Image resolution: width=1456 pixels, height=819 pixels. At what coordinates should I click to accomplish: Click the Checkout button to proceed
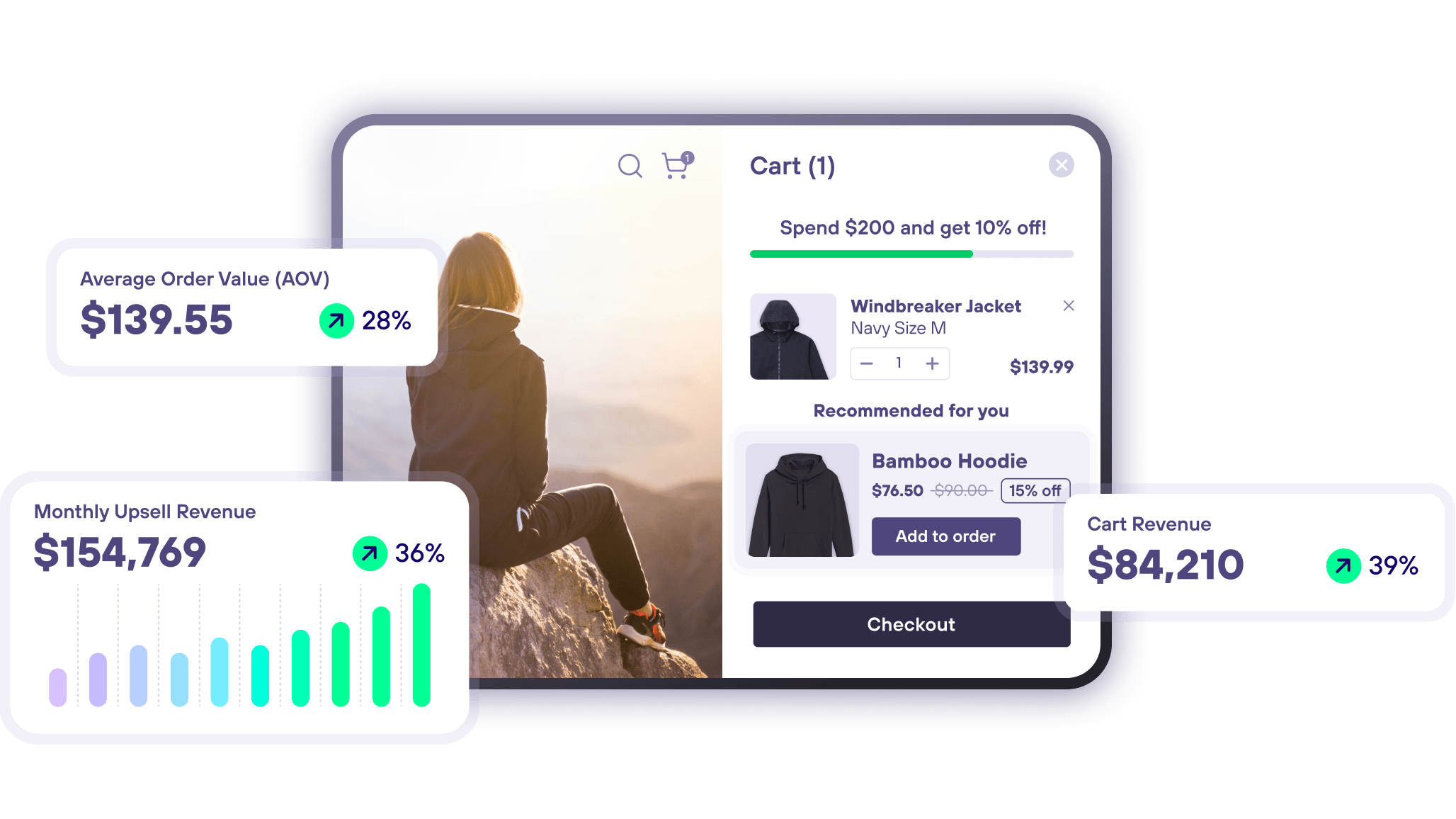(911, 624)
